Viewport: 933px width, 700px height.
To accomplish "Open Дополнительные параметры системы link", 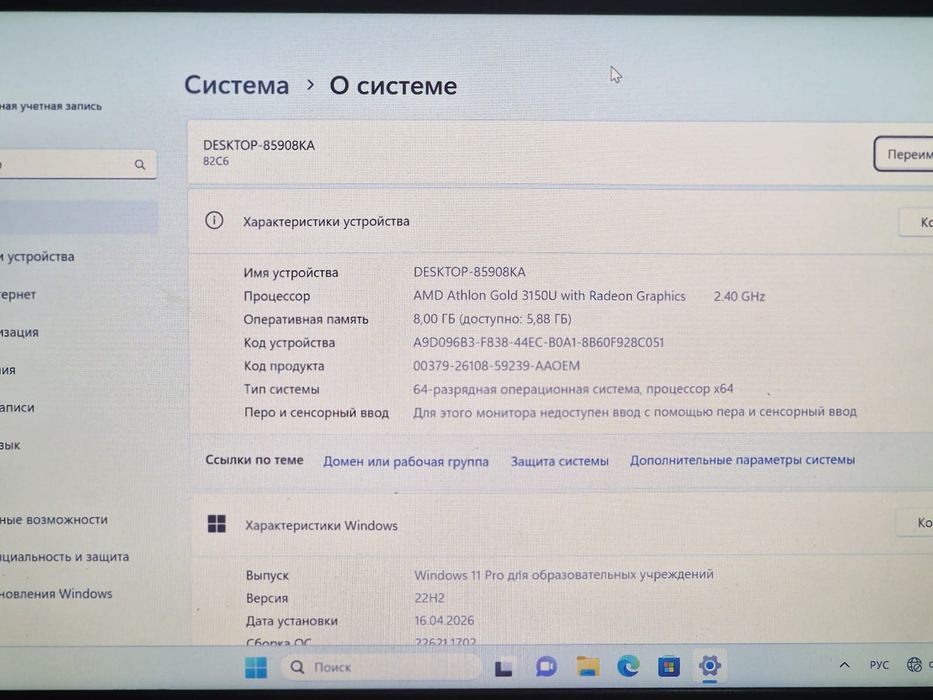I will coord(742,460).
